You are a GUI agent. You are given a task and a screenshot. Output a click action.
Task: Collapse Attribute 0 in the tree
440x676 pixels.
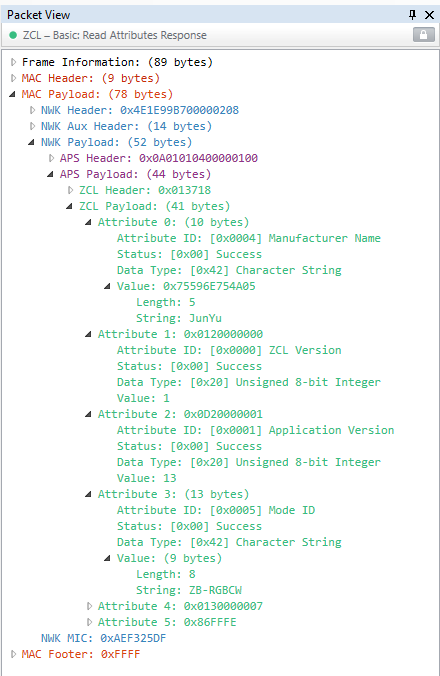coord(88,222)
